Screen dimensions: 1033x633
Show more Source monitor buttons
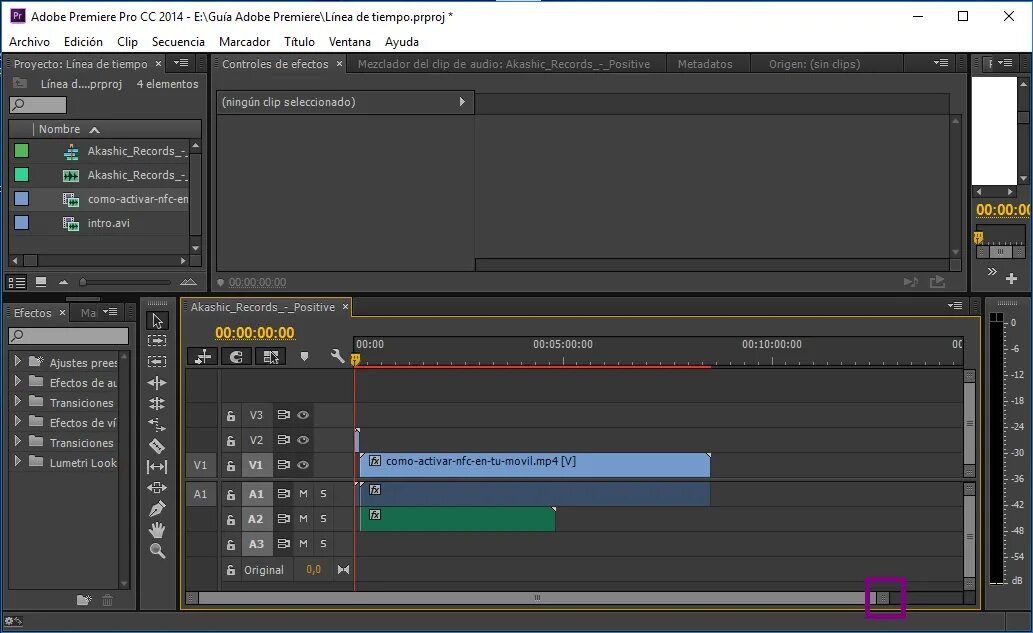pyautogui.click(x=991, y=271)
